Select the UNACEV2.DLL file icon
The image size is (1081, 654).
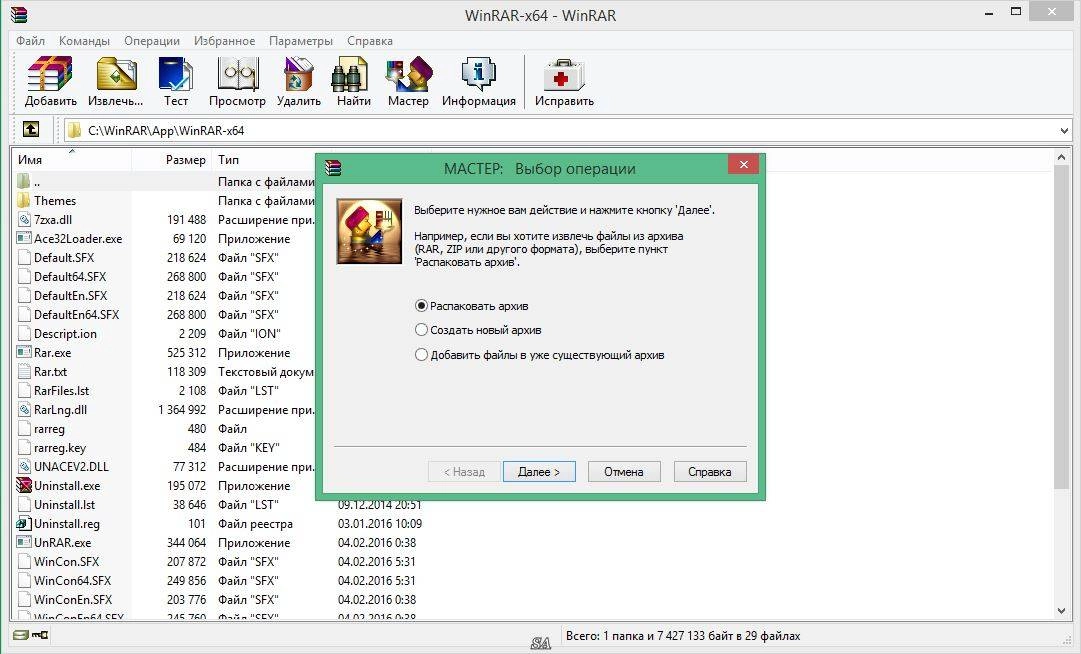pyautogui.click(x=24, y=467)
